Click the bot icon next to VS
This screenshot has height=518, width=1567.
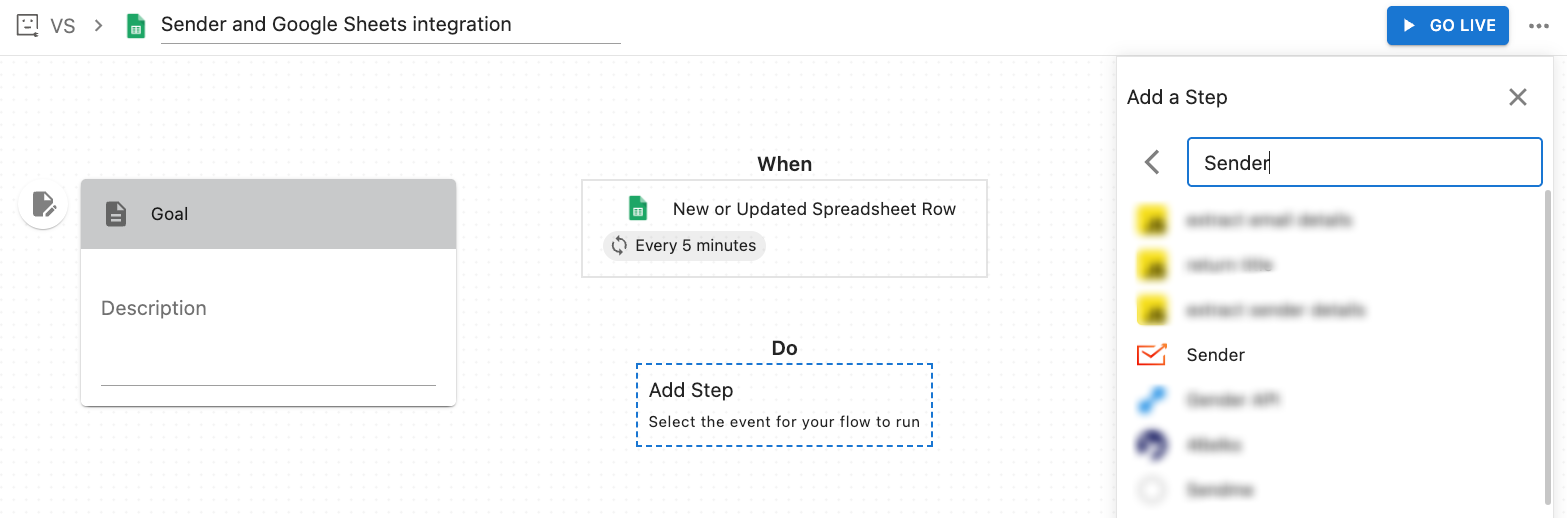pyautogui.click(x=28, y=25)
